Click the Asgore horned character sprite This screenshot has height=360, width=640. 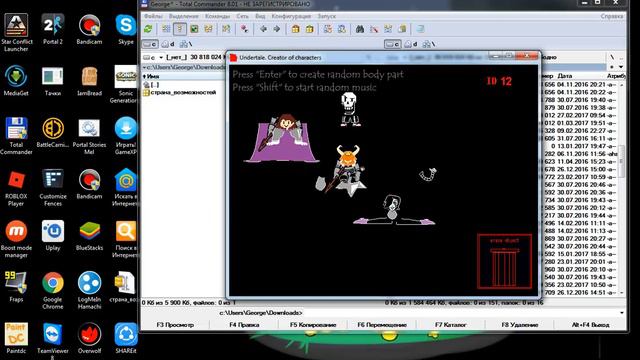[347, 169]
